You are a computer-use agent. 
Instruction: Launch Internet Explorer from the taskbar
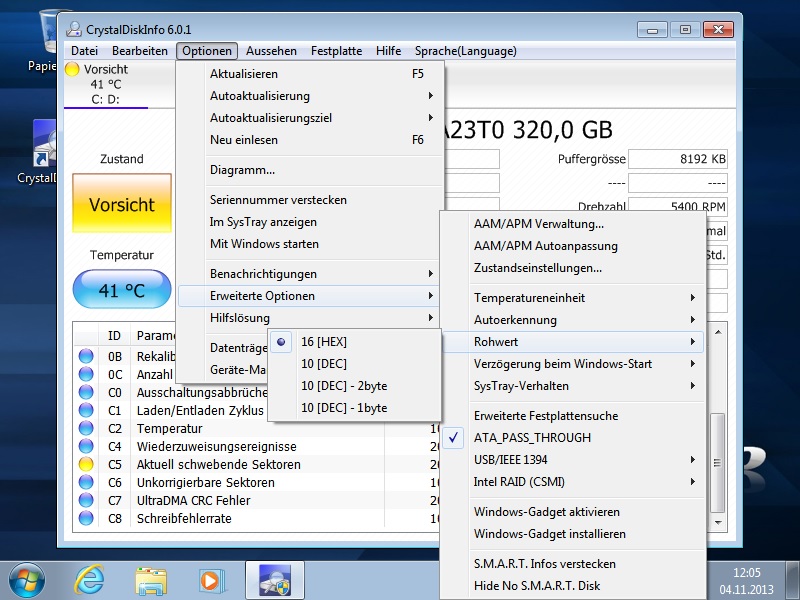[90, 581]
